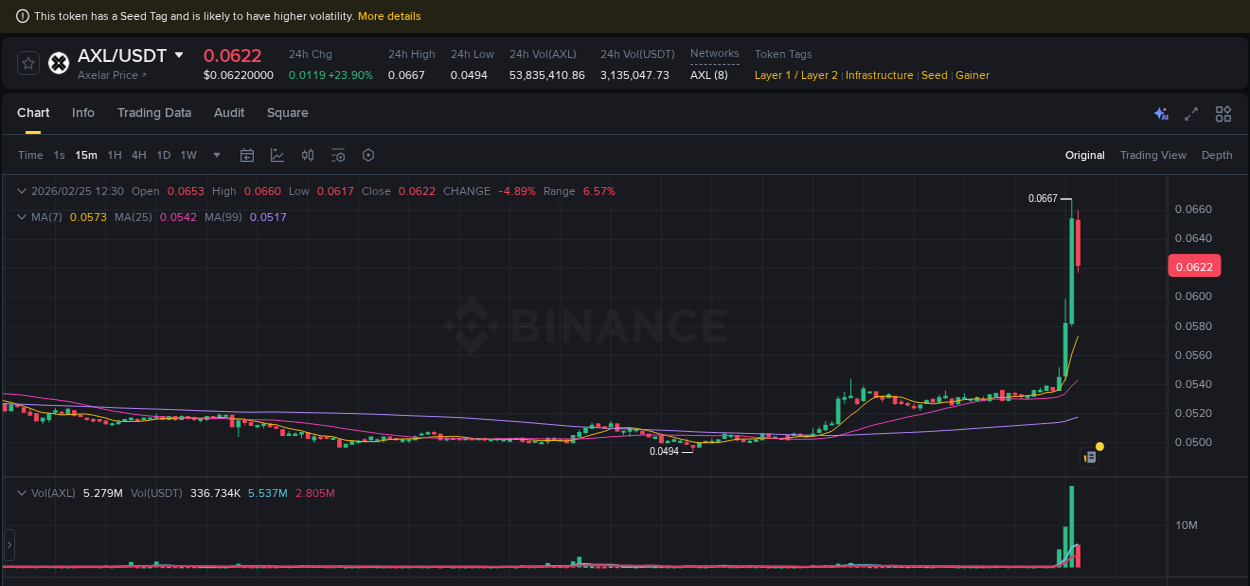Image resolution: width=1250 pixels, height=586 pixels.
Task: Toggle the favorite star for AXL/USDT
Action: tap(28, 63)
